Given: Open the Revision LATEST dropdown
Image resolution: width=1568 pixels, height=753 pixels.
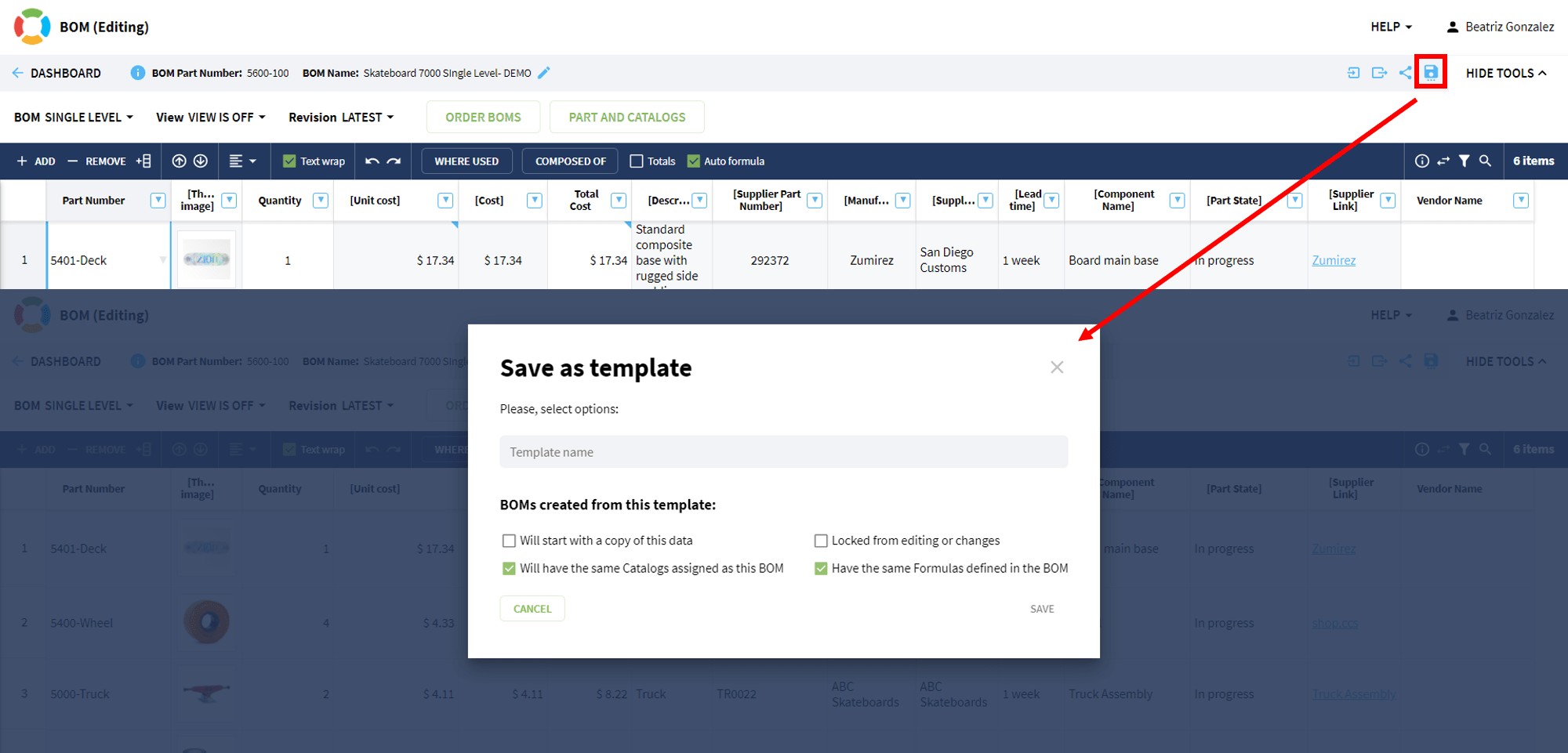Looking at the screenshot, I should (x=341, y=117).
